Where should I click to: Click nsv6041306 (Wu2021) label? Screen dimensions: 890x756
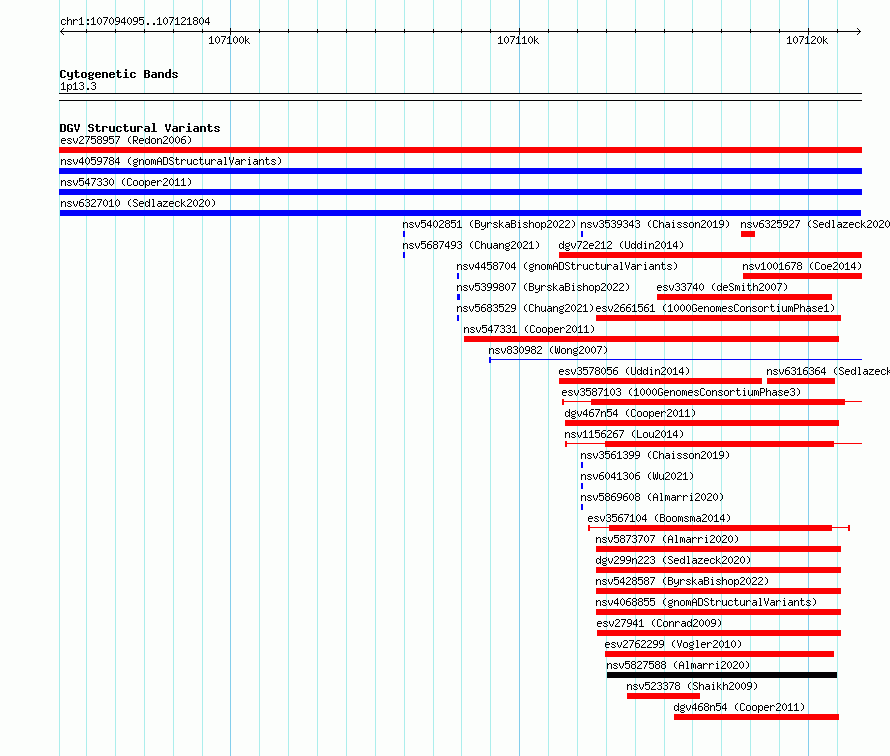pos(637,476)
